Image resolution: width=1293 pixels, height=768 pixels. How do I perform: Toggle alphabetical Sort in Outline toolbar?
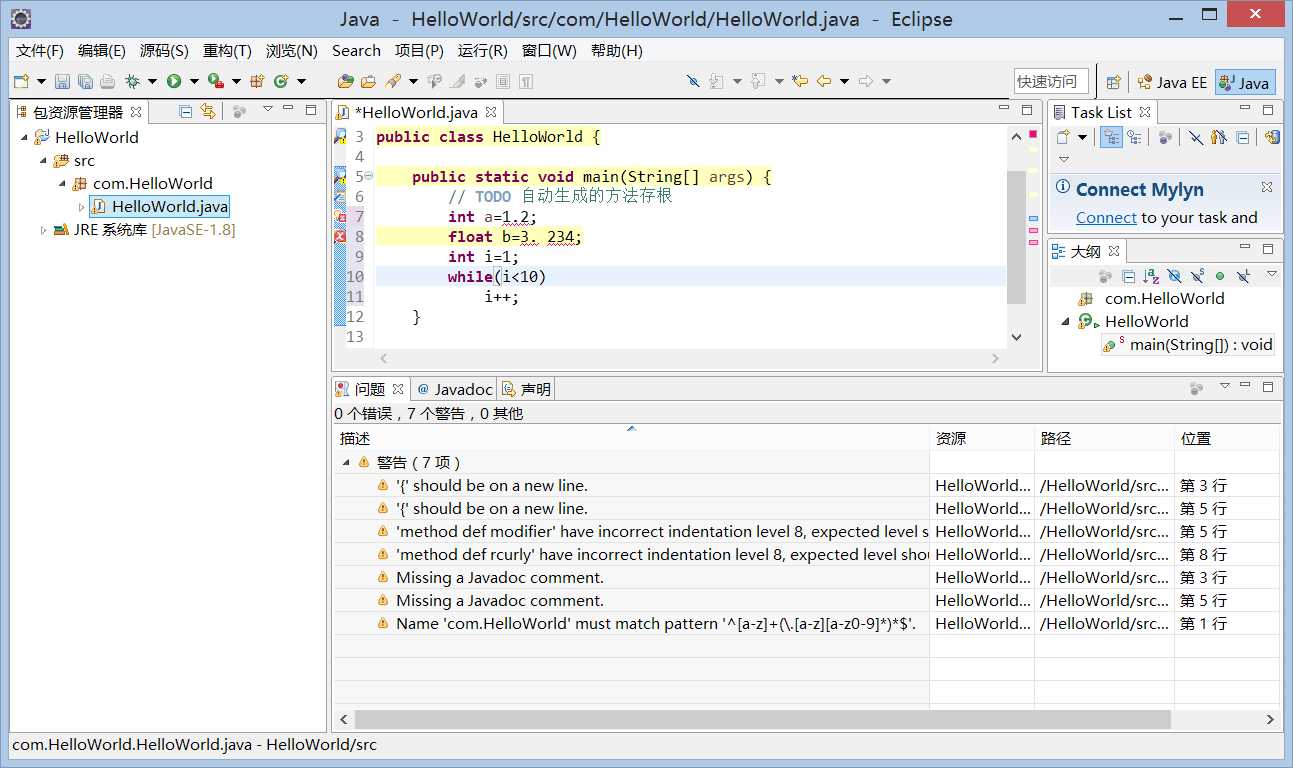click(1151, 276)
